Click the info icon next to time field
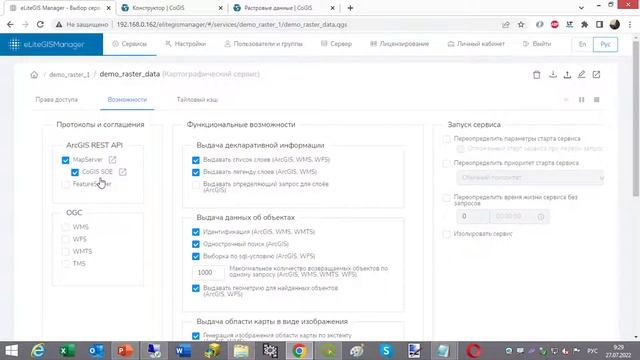Screen dimensions: 640x360 tap(541, 217)
